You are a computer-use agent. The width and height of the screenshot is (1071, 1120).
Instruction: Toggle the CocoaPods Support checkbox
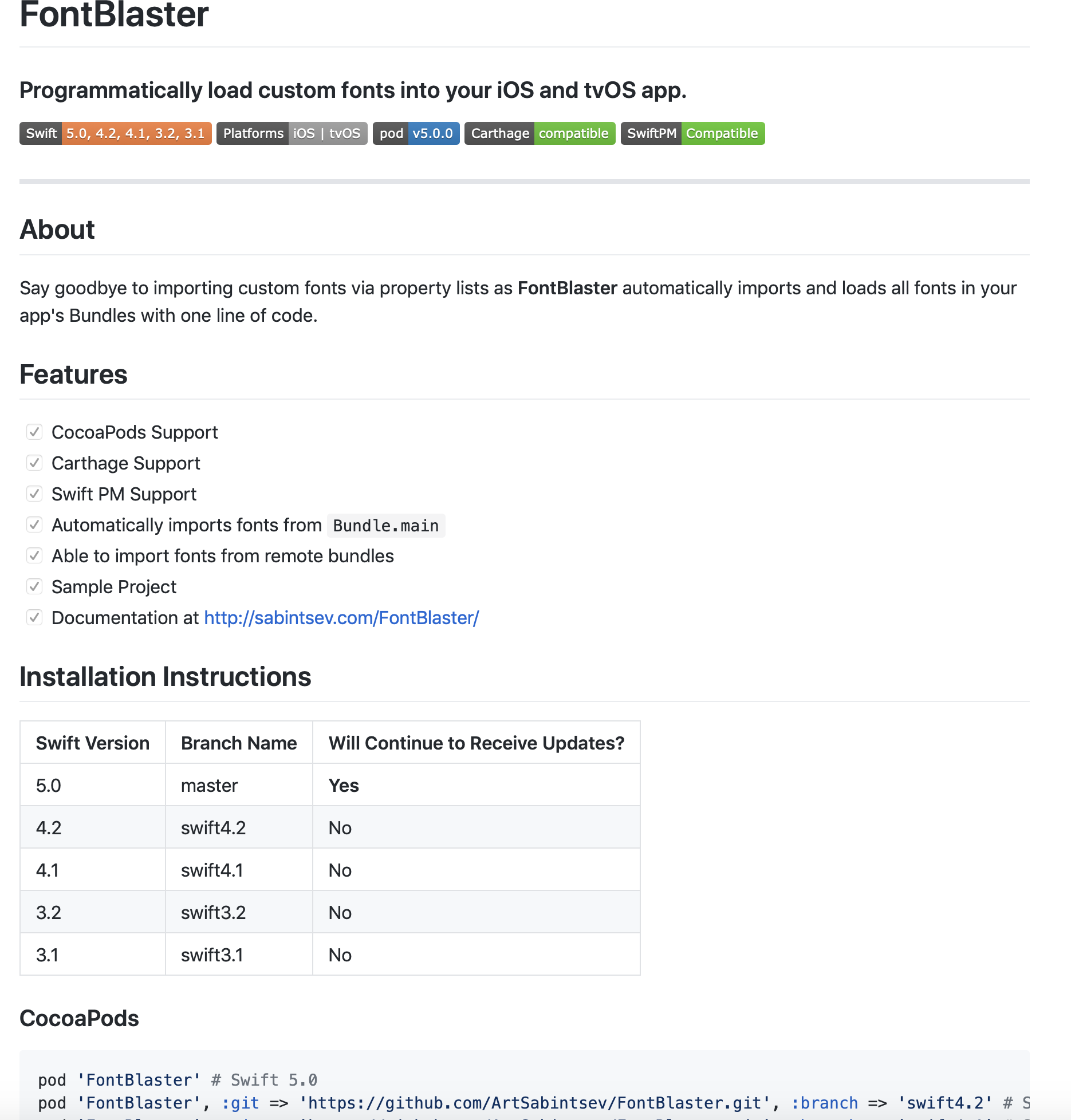34,432
